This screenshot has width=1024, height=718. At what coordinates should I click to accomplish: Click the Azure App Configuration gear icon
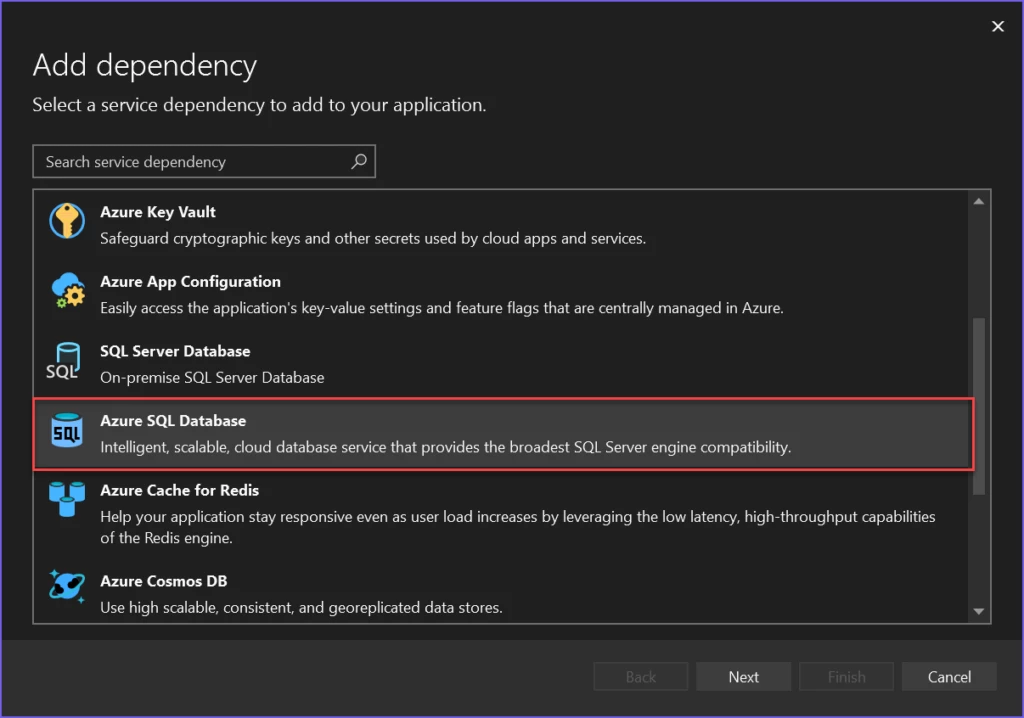66,291
